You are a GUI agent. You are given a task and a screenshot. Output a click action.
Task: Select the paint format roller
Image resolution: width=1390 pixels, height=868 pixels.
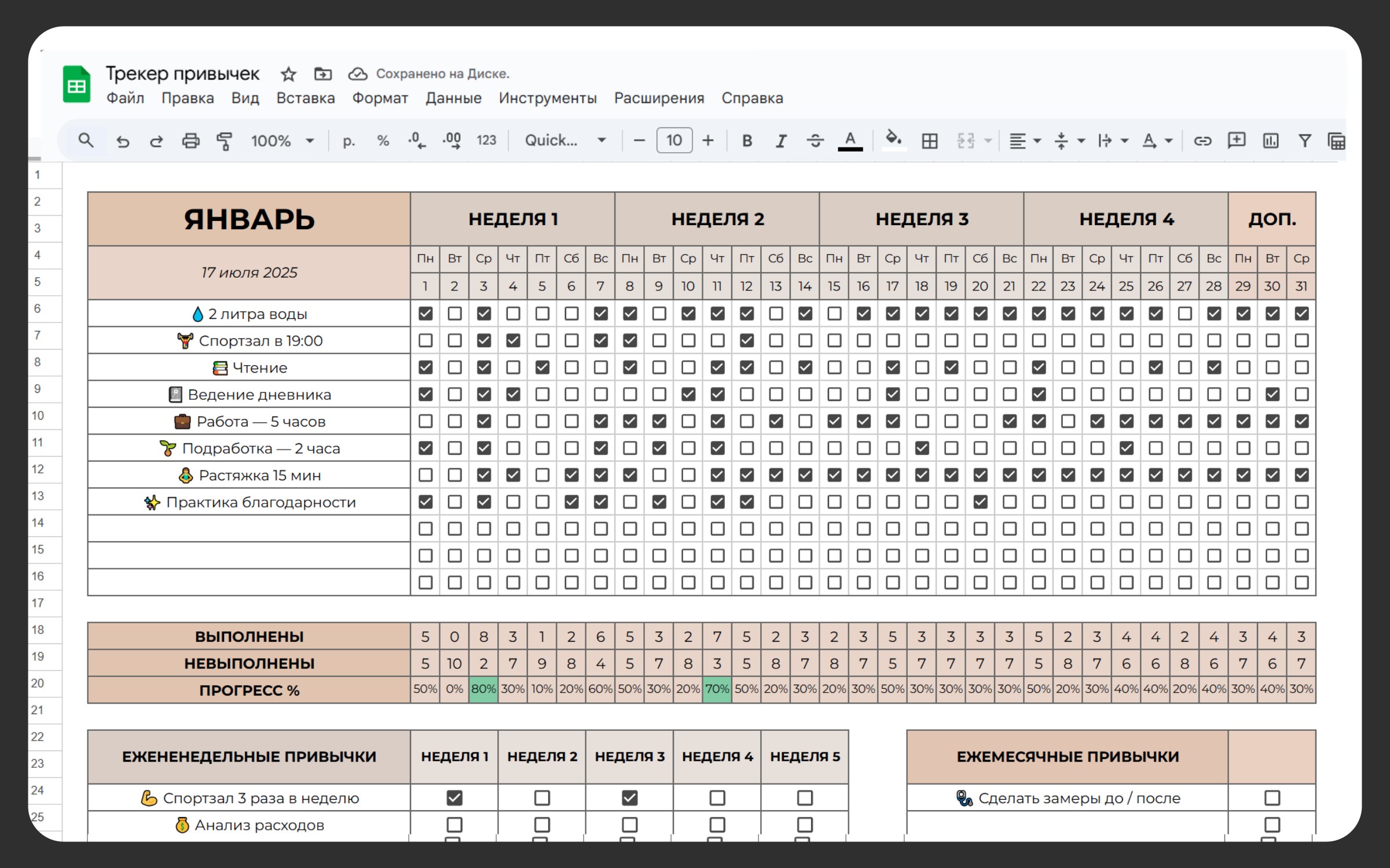point(224,141)
